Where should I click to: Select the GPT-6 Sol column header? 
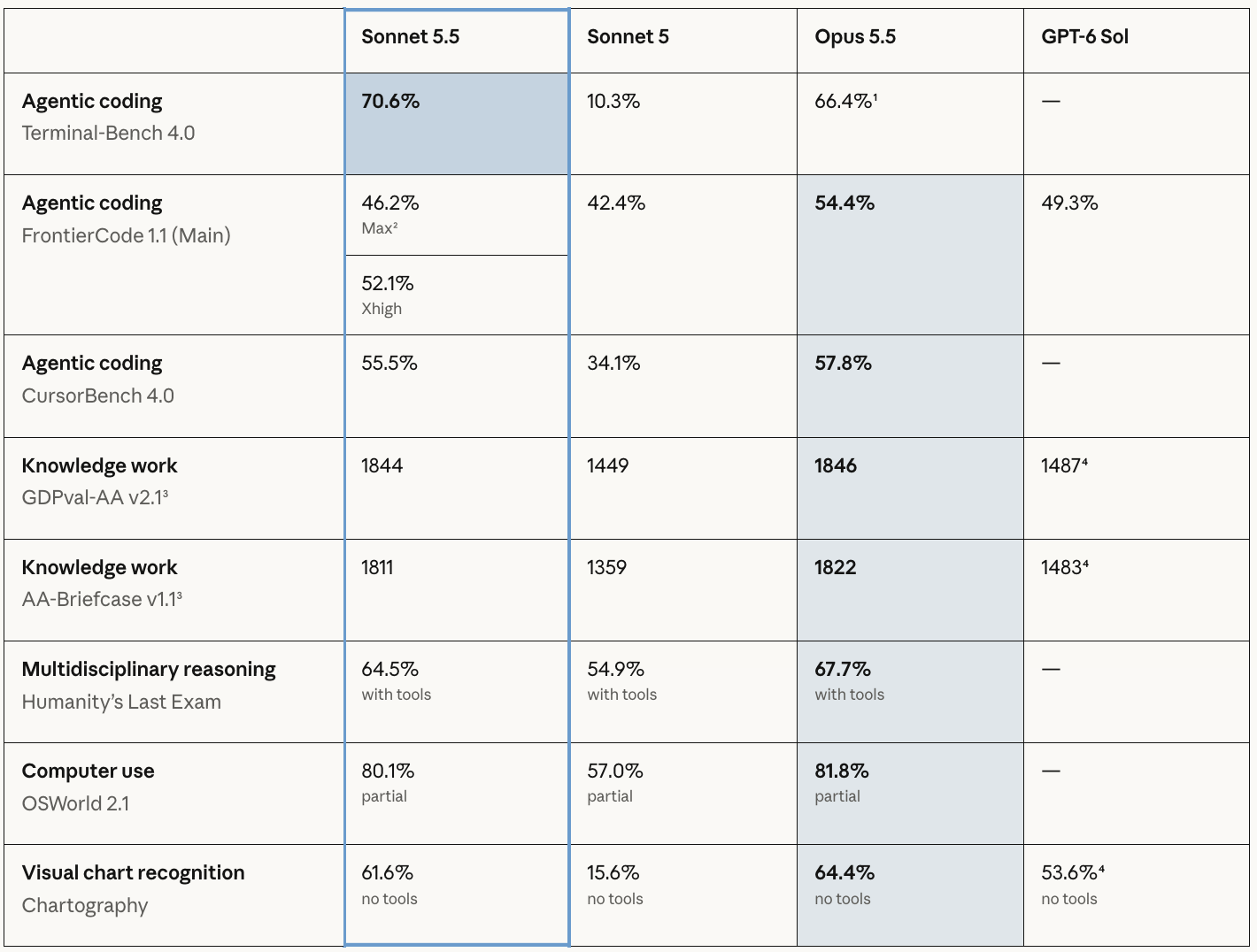[1137, 41]
